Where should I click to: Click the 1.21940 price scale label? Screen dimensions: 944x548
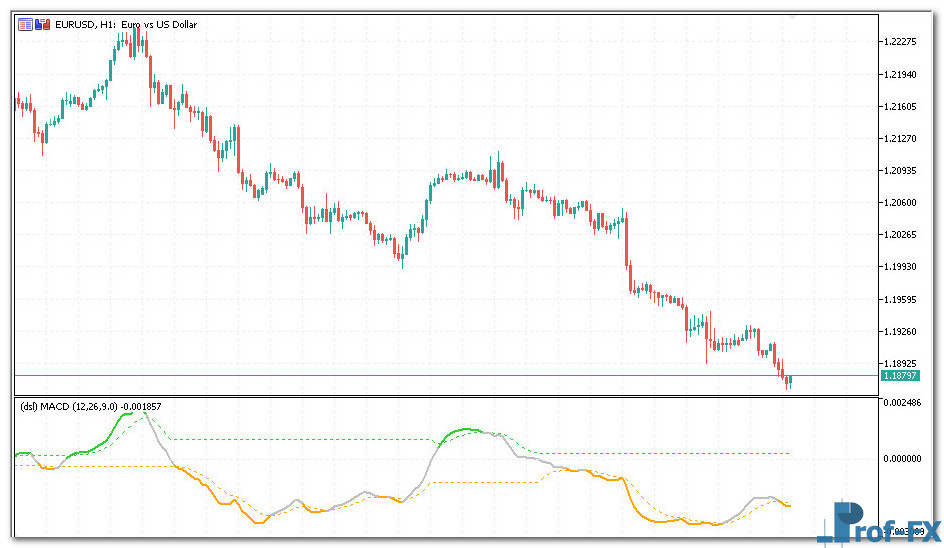901,75
